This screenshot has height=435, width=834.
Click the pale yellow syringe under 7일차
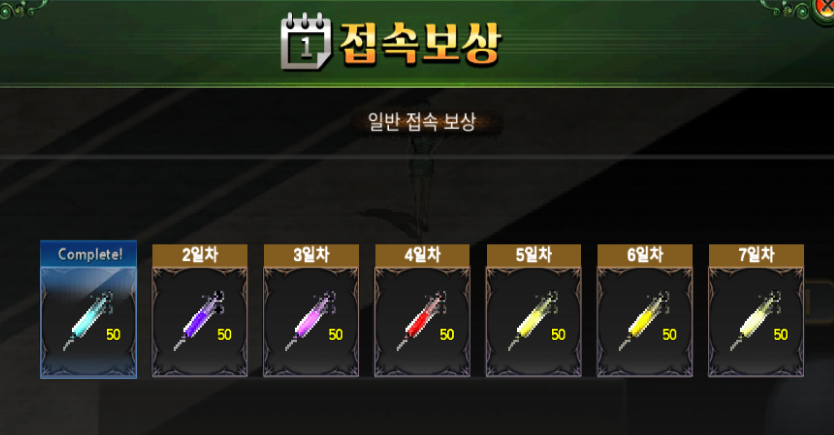click(755, 320)
